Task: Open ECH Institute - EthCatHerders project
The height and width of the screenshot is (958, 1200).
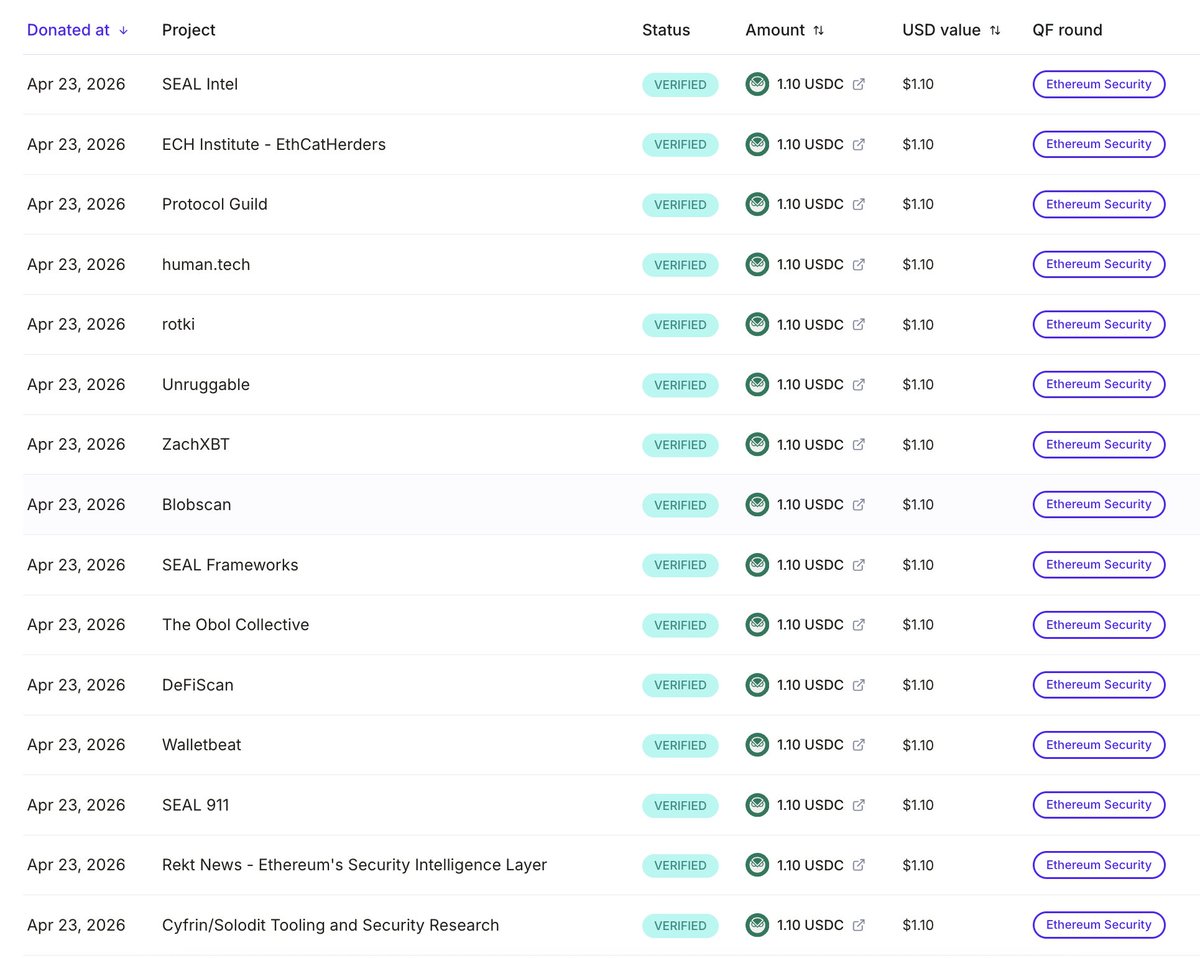Action: (274, 144)
